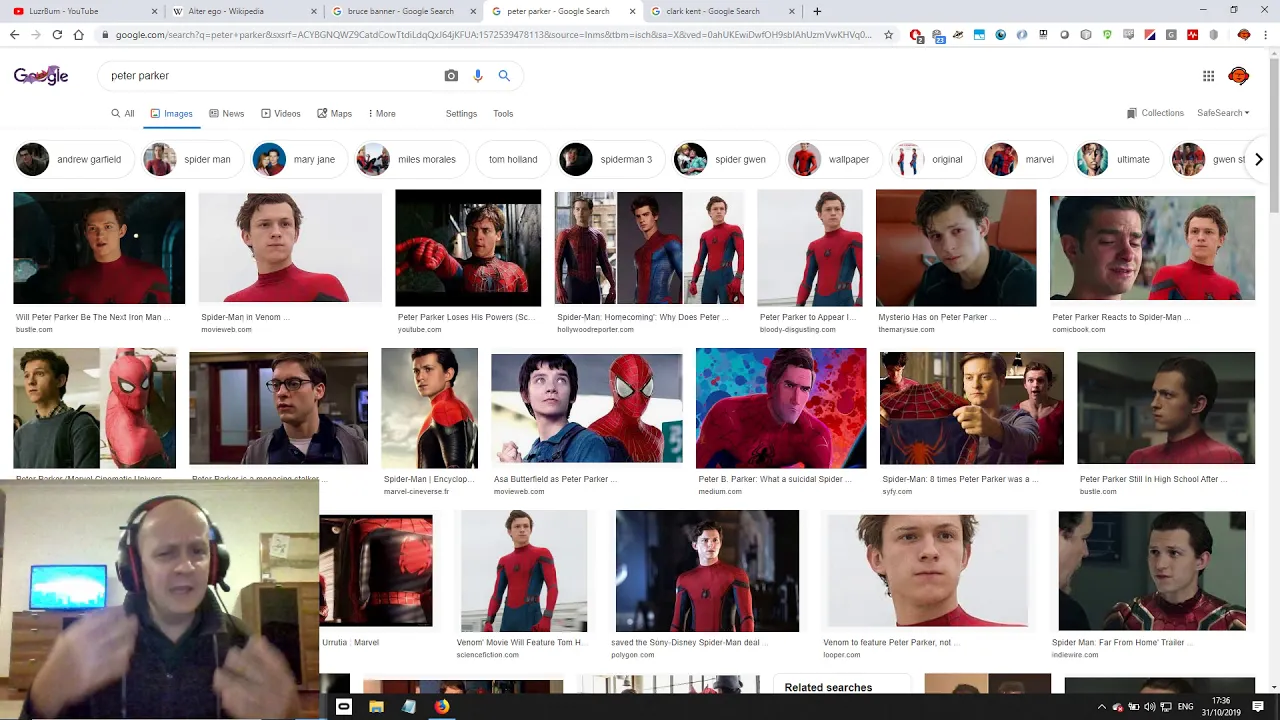This screenshot has height=720, width=1280.
Task: Open the bustle.com Next Iron Man image
Action: pyautogui.click(x=99, y=248)
